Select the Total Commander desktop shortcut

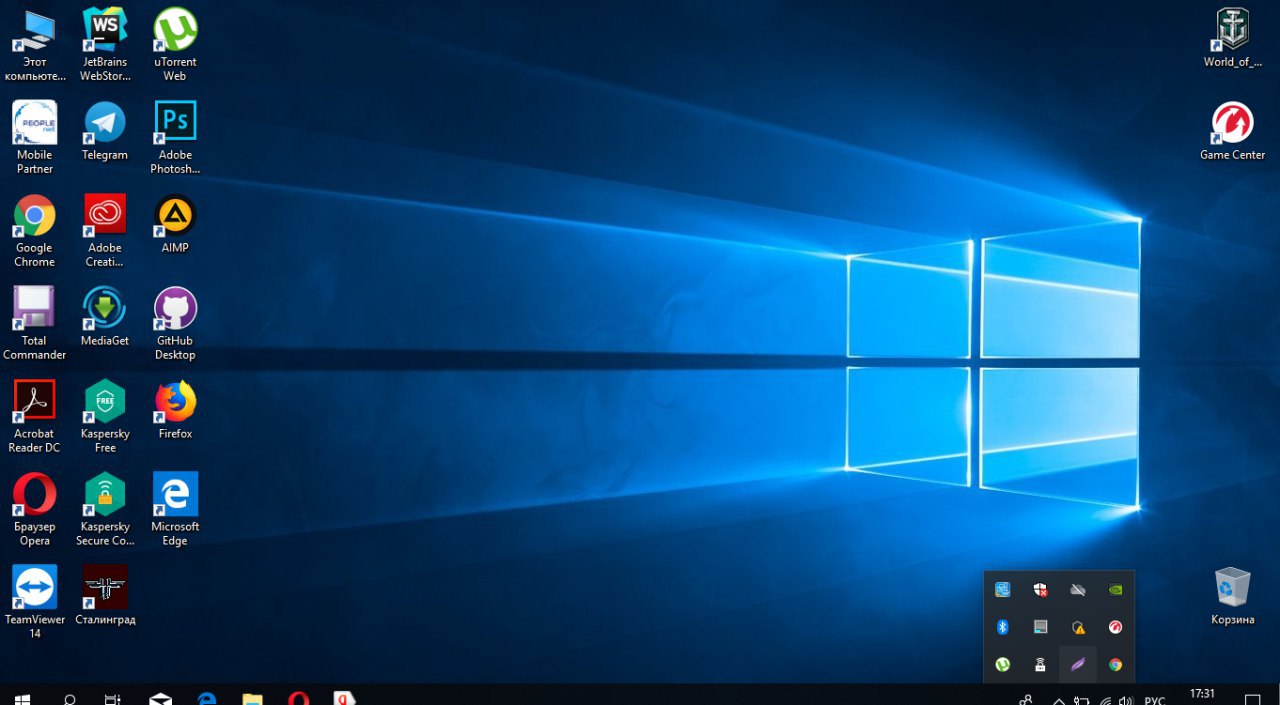tap(34, 324)
